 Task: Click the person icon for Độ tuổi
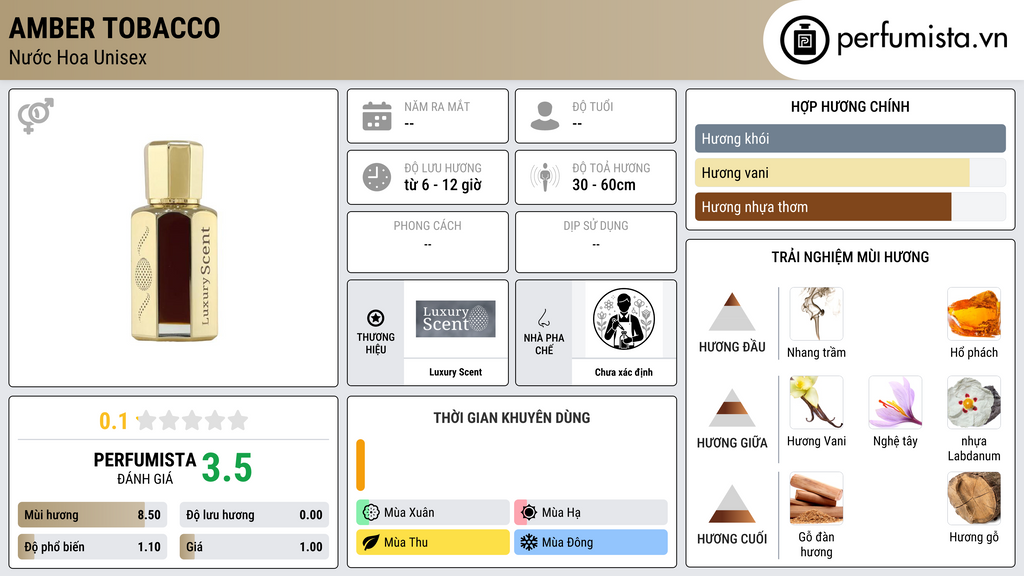pos(545,116)
